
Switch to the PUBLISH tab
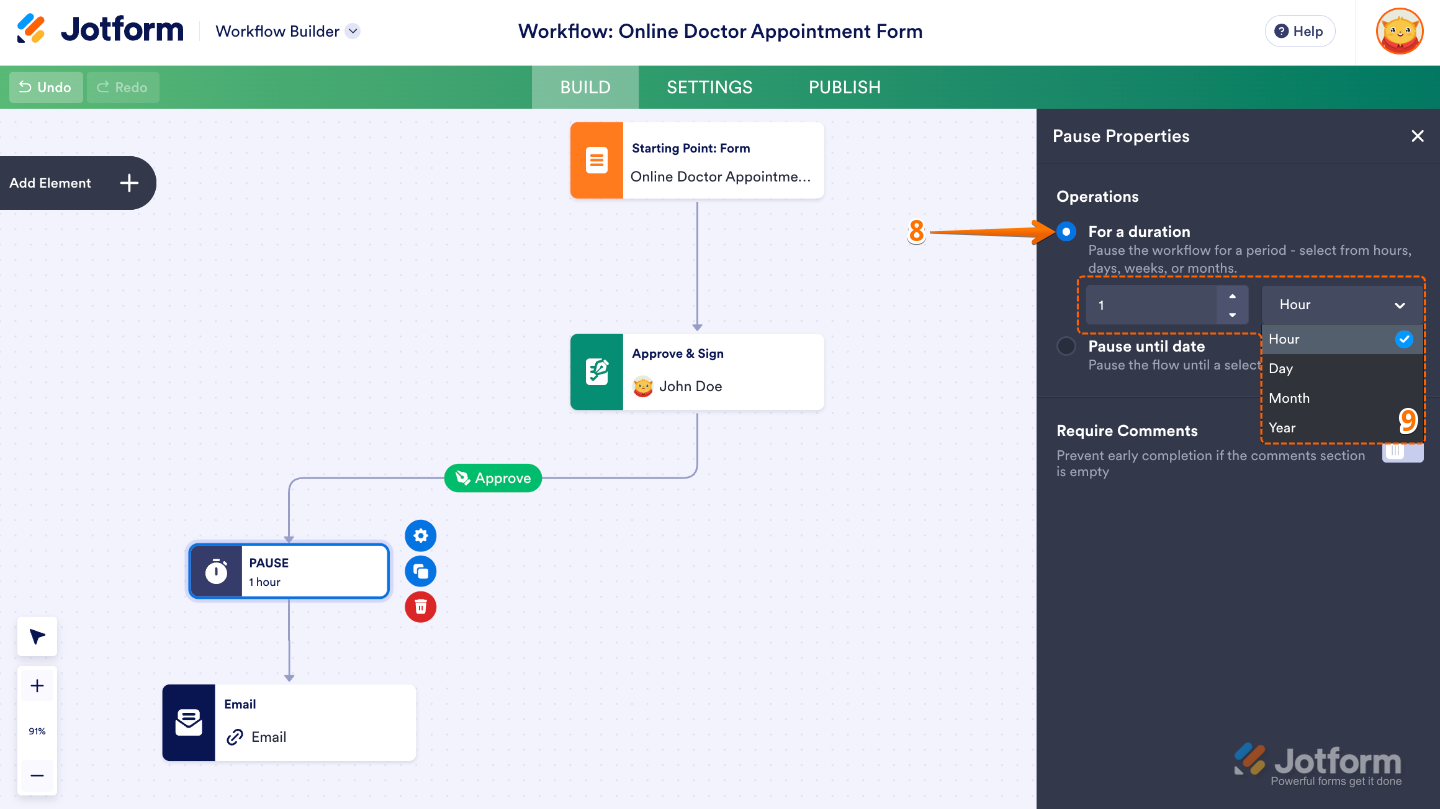coord(844,87)
